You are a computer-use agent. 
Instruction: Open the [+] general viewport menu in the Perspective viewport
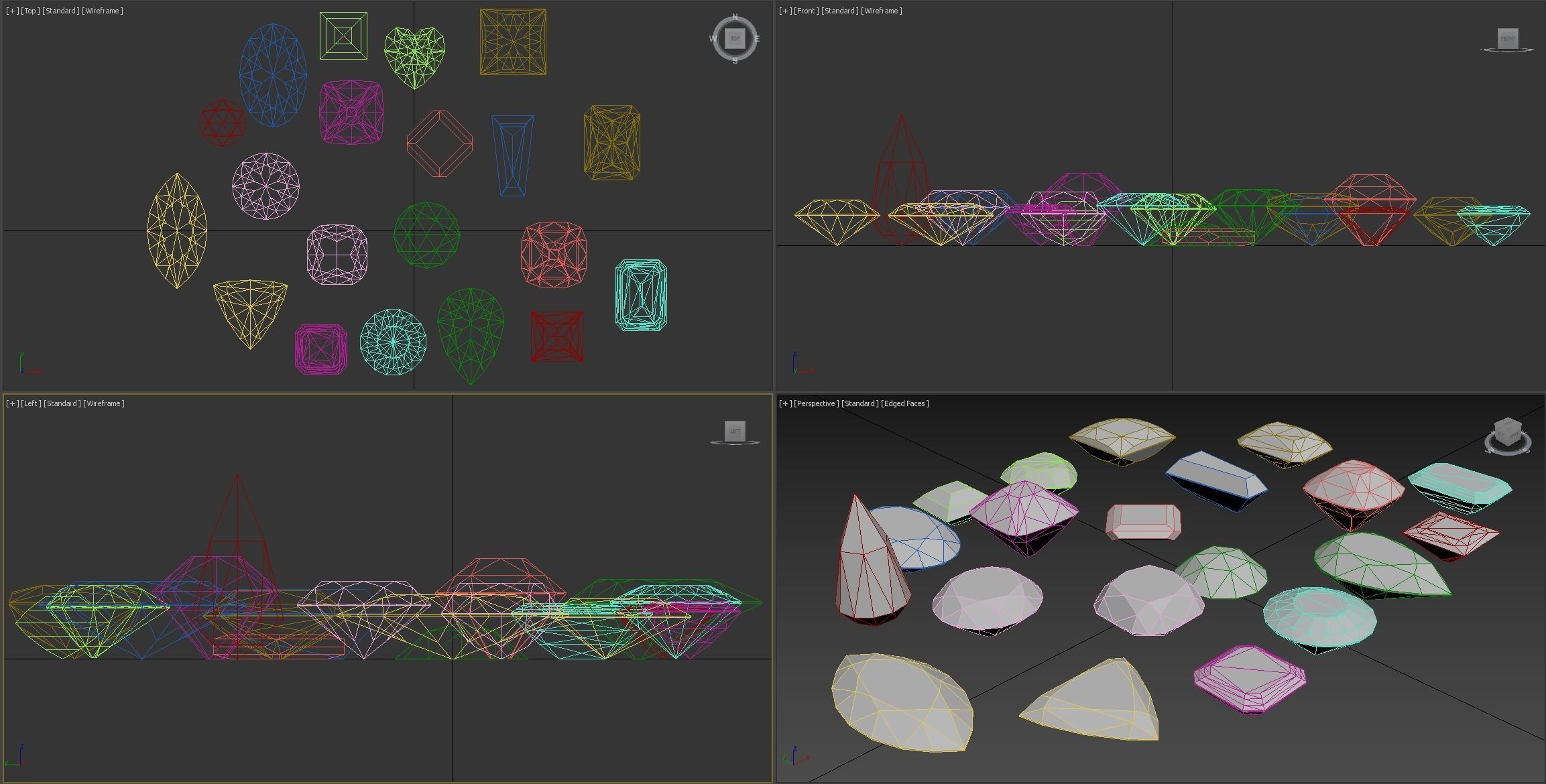point(785,403)
